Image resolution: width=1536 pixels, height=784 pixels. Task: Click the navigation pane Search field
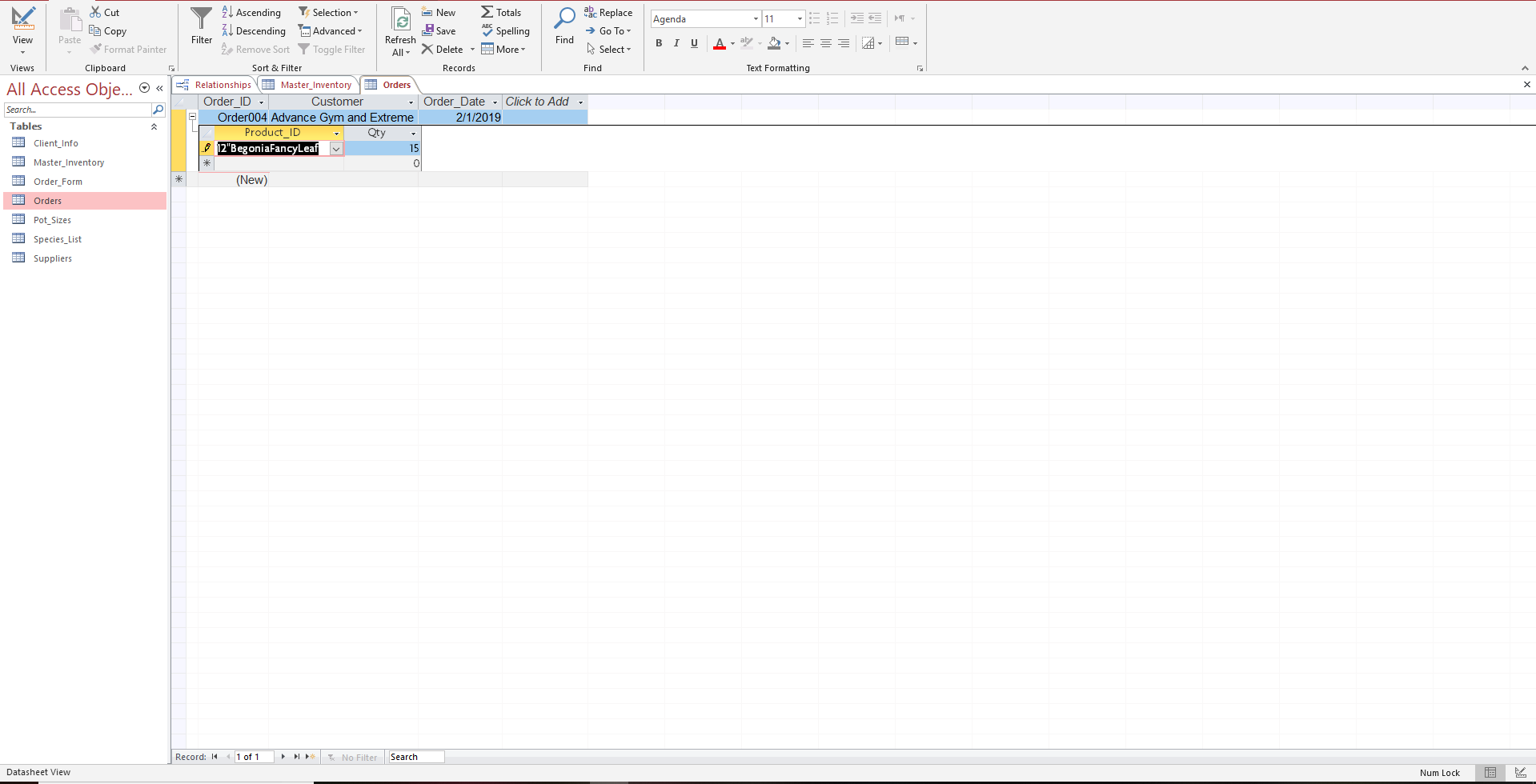coord(78,110)
